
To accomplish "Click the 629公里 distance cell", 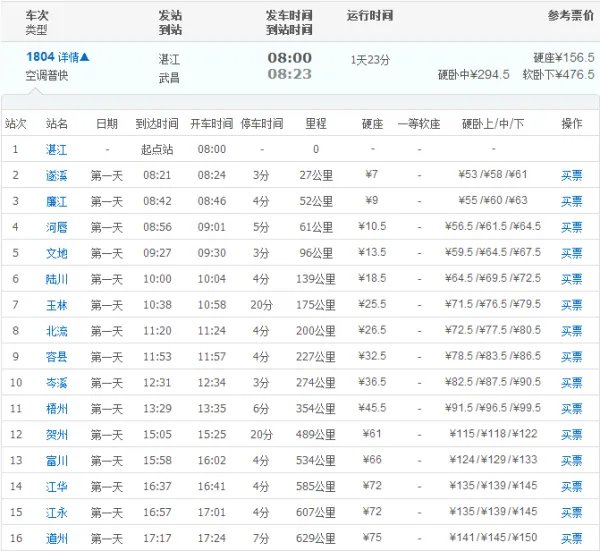I will [x=316, y=538].
